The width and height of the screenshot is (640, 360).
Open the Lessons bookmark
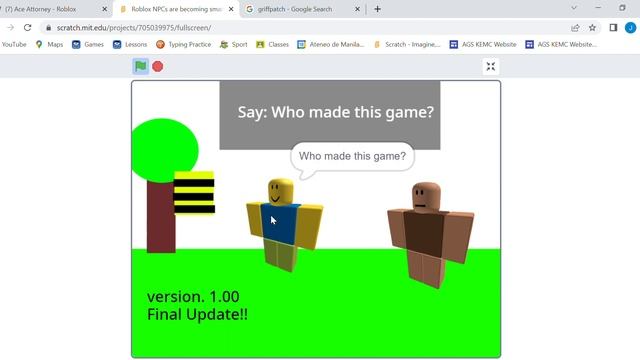[x=130, y=44]
